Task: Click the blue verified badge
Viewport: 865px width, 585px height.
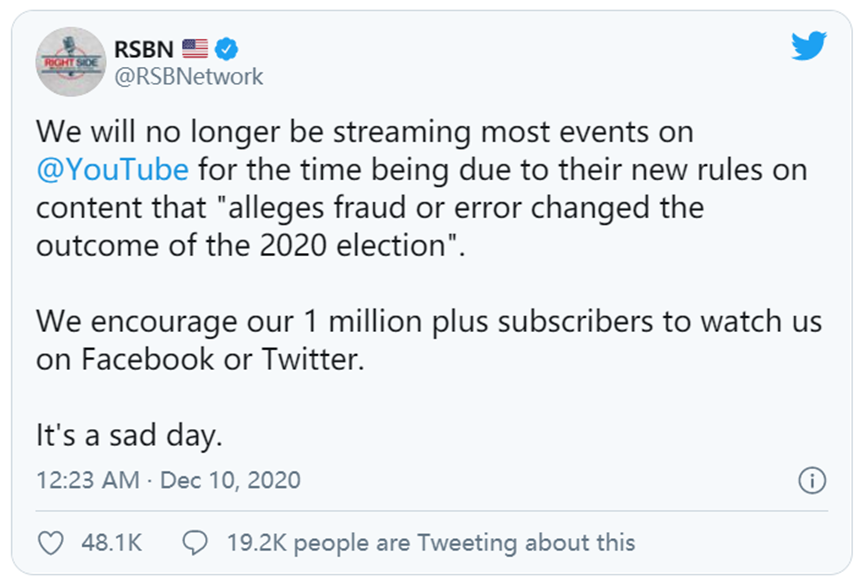Action: point(226,49)
